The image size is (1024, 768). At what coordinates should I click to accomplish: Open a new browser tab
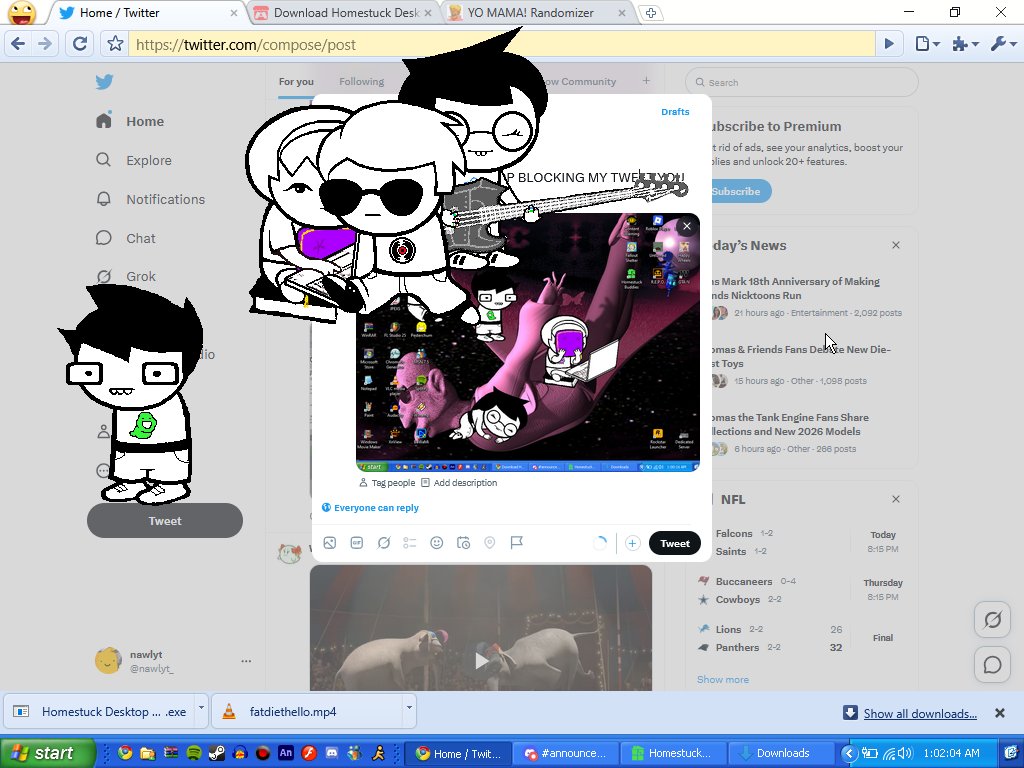pyautogui.click(x=650, y=13)
